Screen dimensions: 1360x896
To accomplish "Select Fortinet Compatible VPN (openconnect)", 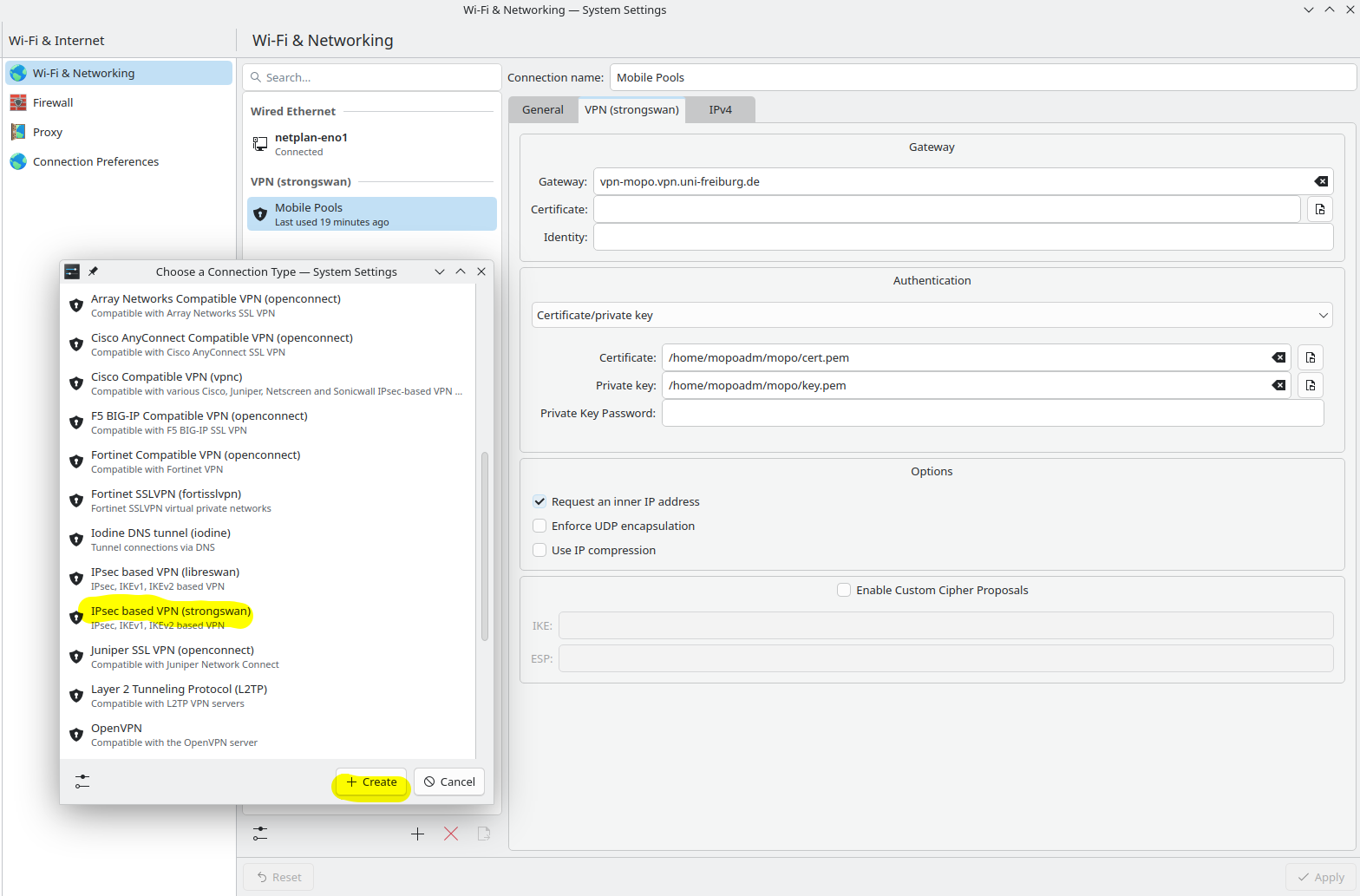I will click(269, 461).
